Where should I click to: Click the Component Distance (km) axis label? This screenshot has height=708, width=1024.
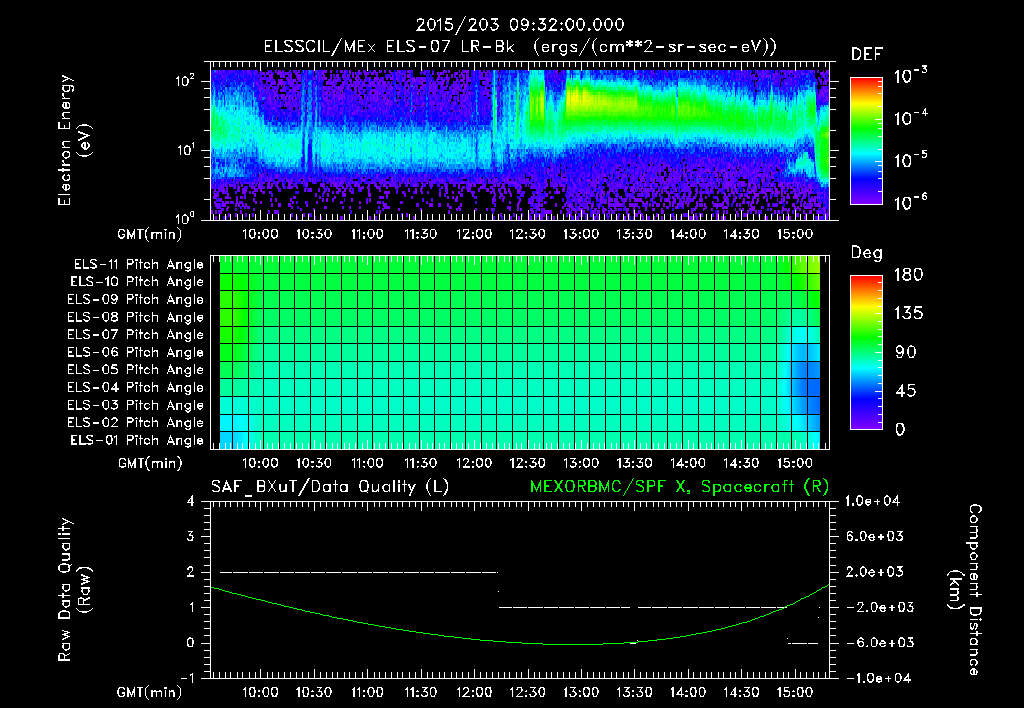coord(965,590)
